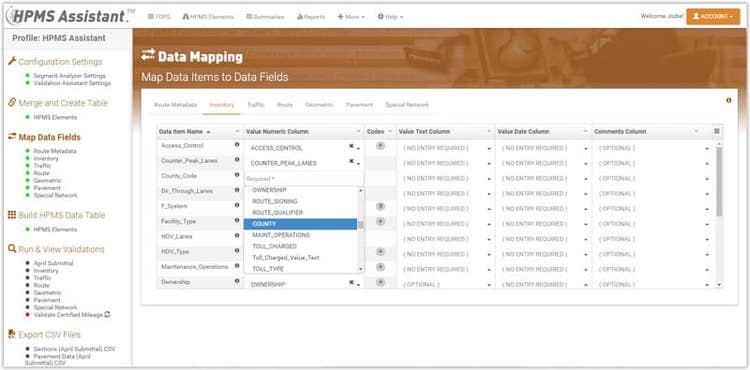Viewport: 750px width, 370px height.
Task: Open the Value Numeric Column header menu arrow
Action: (x=358, y=131)
